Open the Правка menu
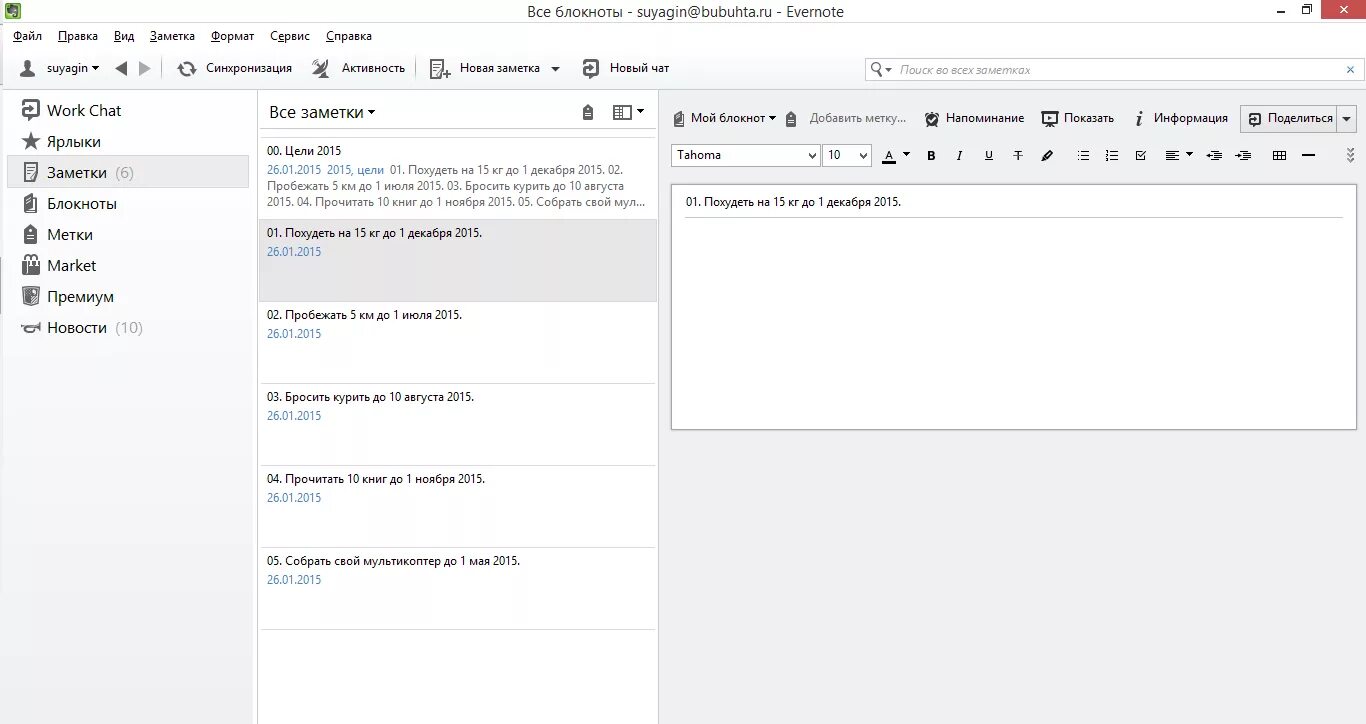1366x724 pixels. [78, 36]
